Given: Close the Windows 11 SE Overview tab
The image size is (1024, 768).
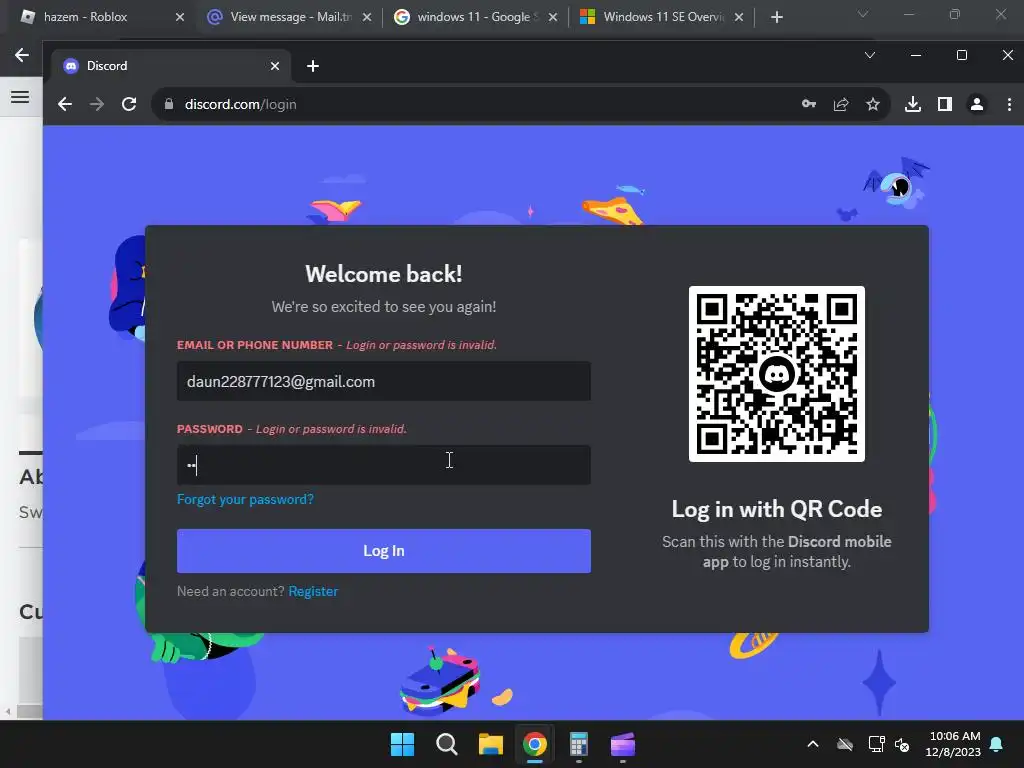Looking at the screenshot, I should click(739, 18).
